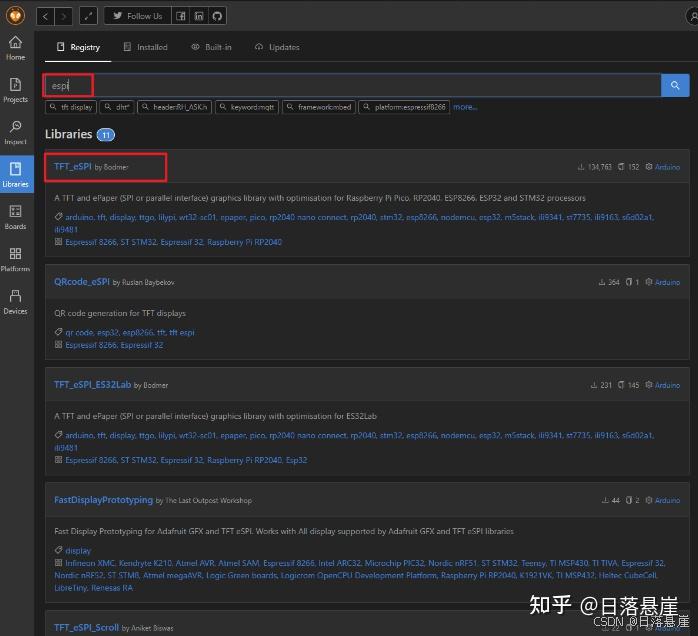Switch to the Installed tab

click(x=146, y=47)
